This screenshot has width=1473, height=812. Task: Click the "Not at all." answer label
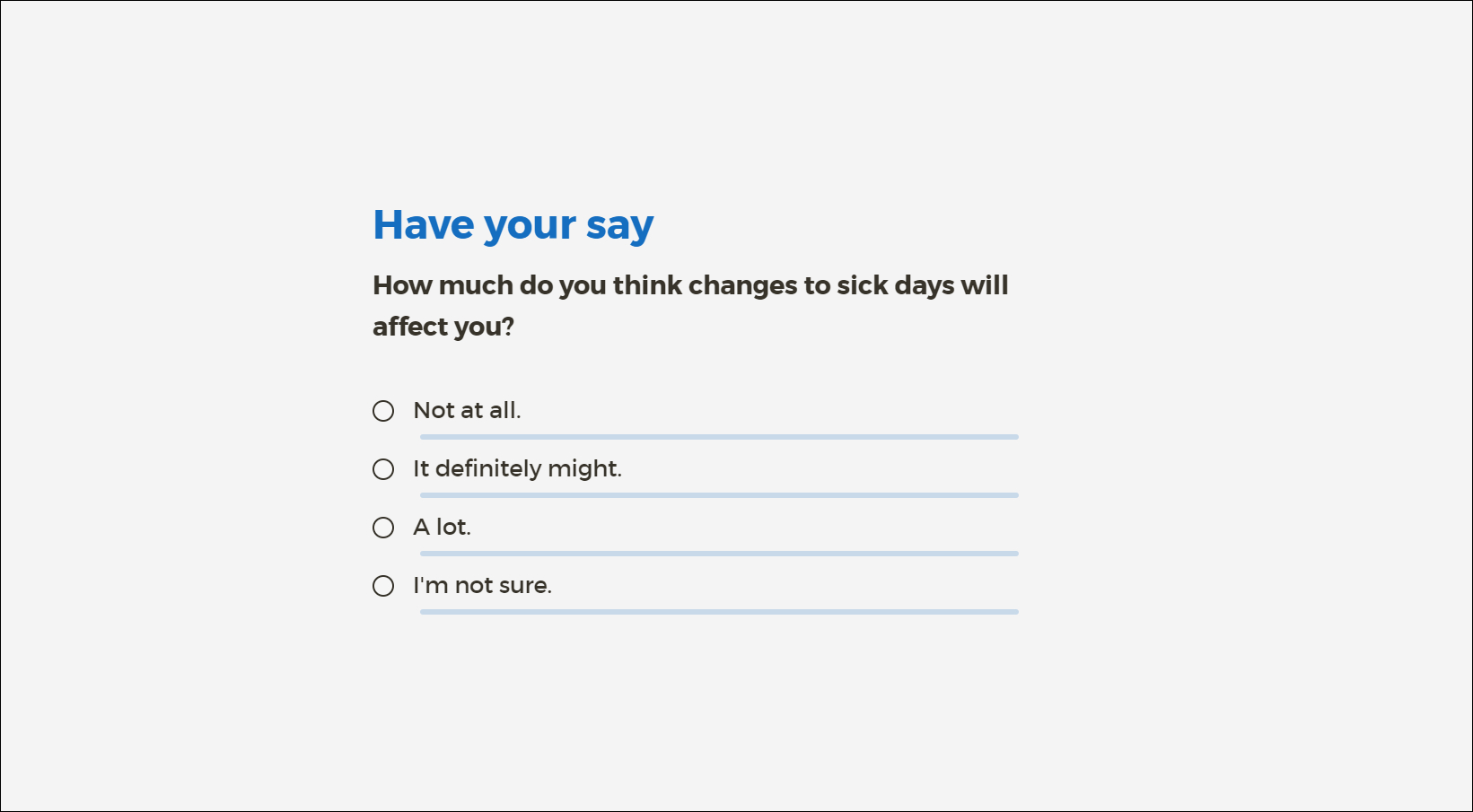pos(467,411)
